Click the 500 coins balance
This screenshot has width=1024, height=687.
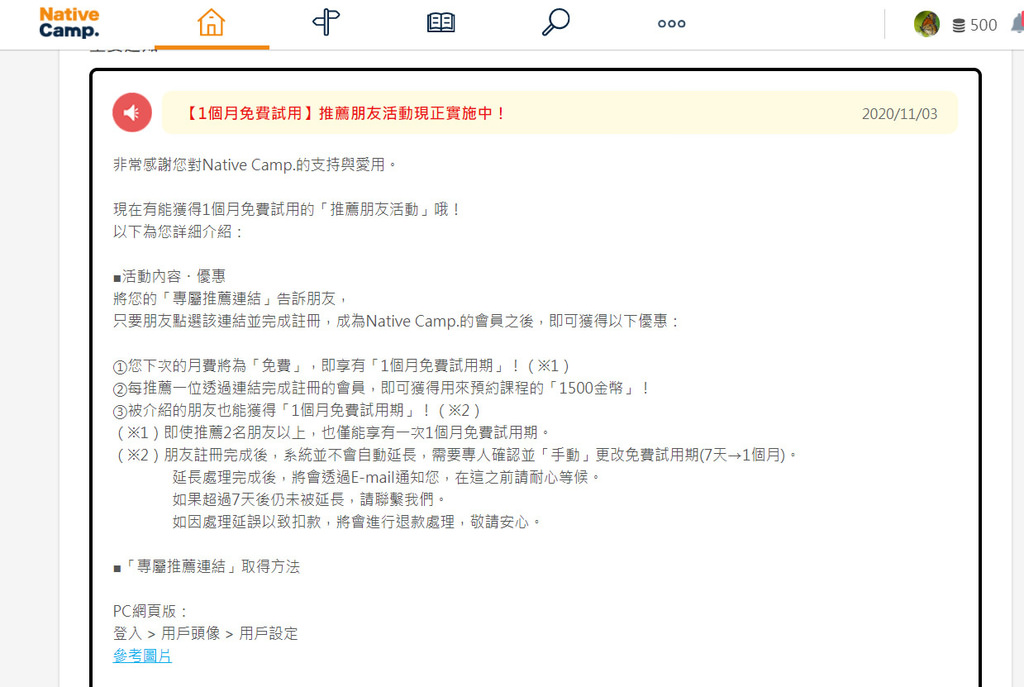pos(974,25)
